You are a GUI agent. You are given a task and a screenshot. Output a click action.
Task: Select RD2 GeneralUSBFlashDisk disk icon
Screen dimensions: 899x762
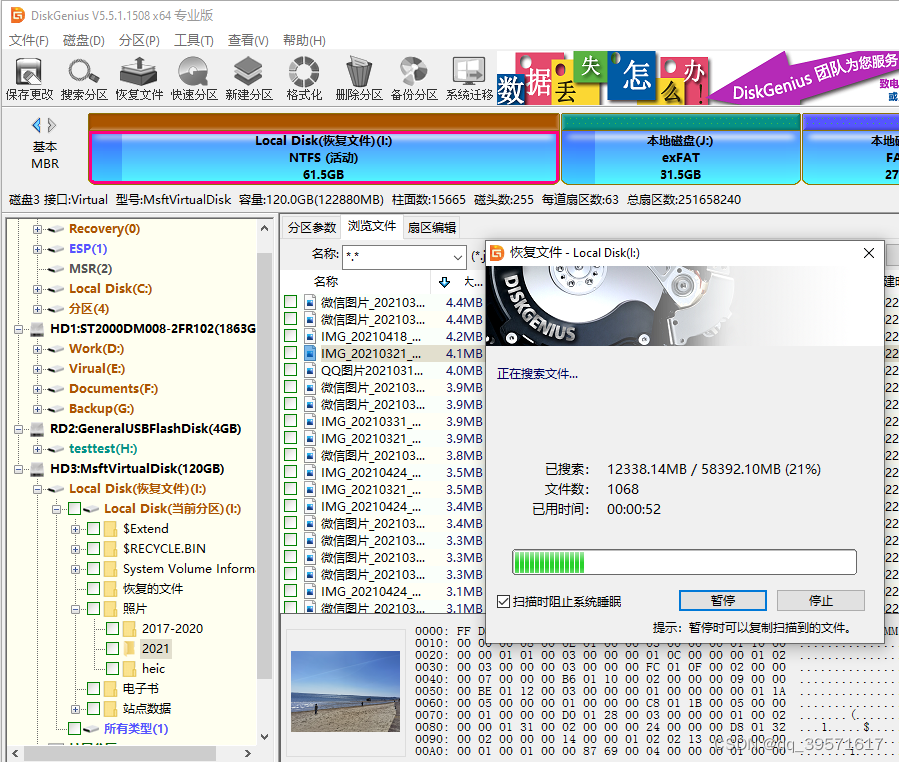pos(37,429)
